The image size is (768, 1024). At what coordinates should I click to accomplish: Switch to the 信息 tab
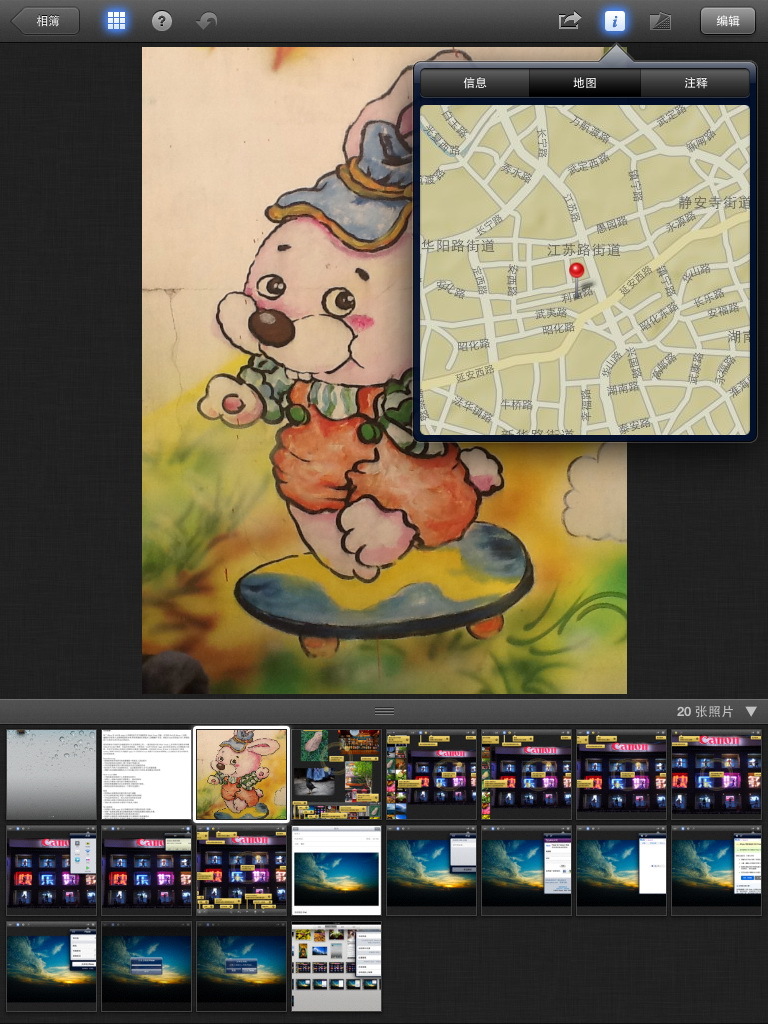coord(475,83)
